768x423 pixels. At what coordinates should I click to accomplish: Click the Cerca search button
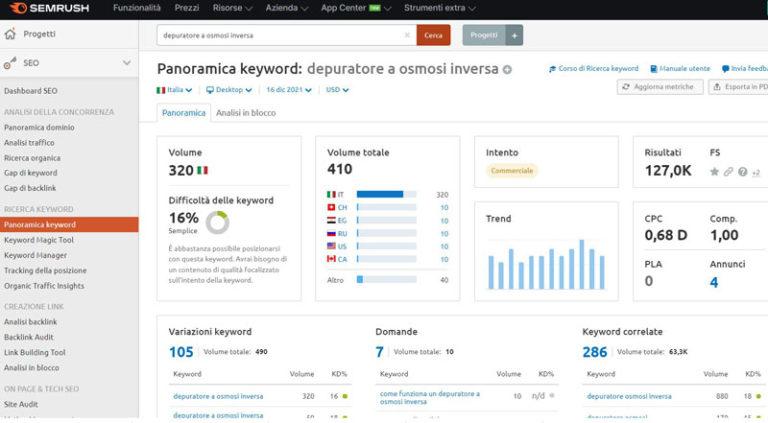[433, 35]
